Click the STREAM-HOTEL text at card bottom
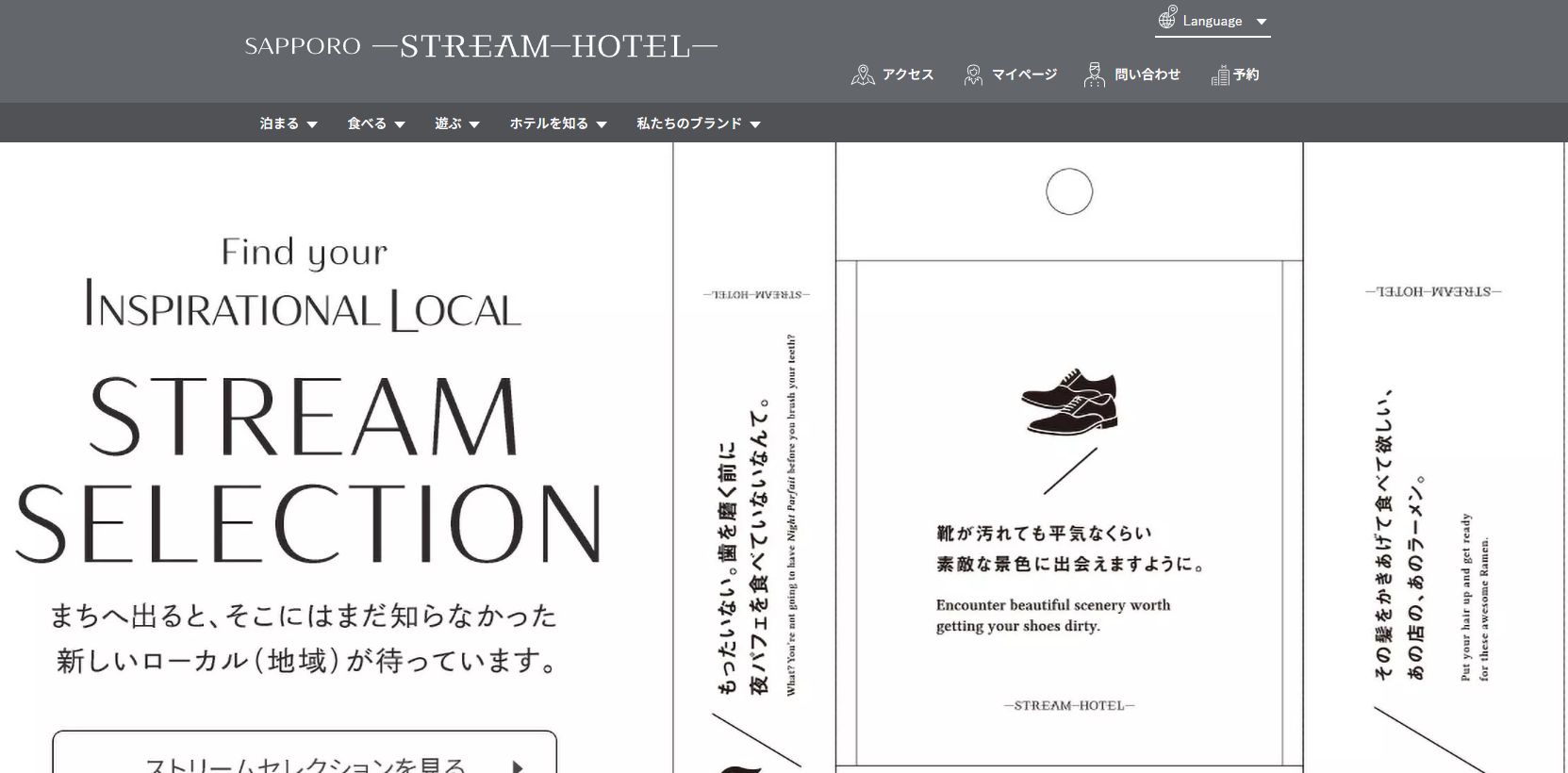1568x773 pixels. click(1069, 705)
